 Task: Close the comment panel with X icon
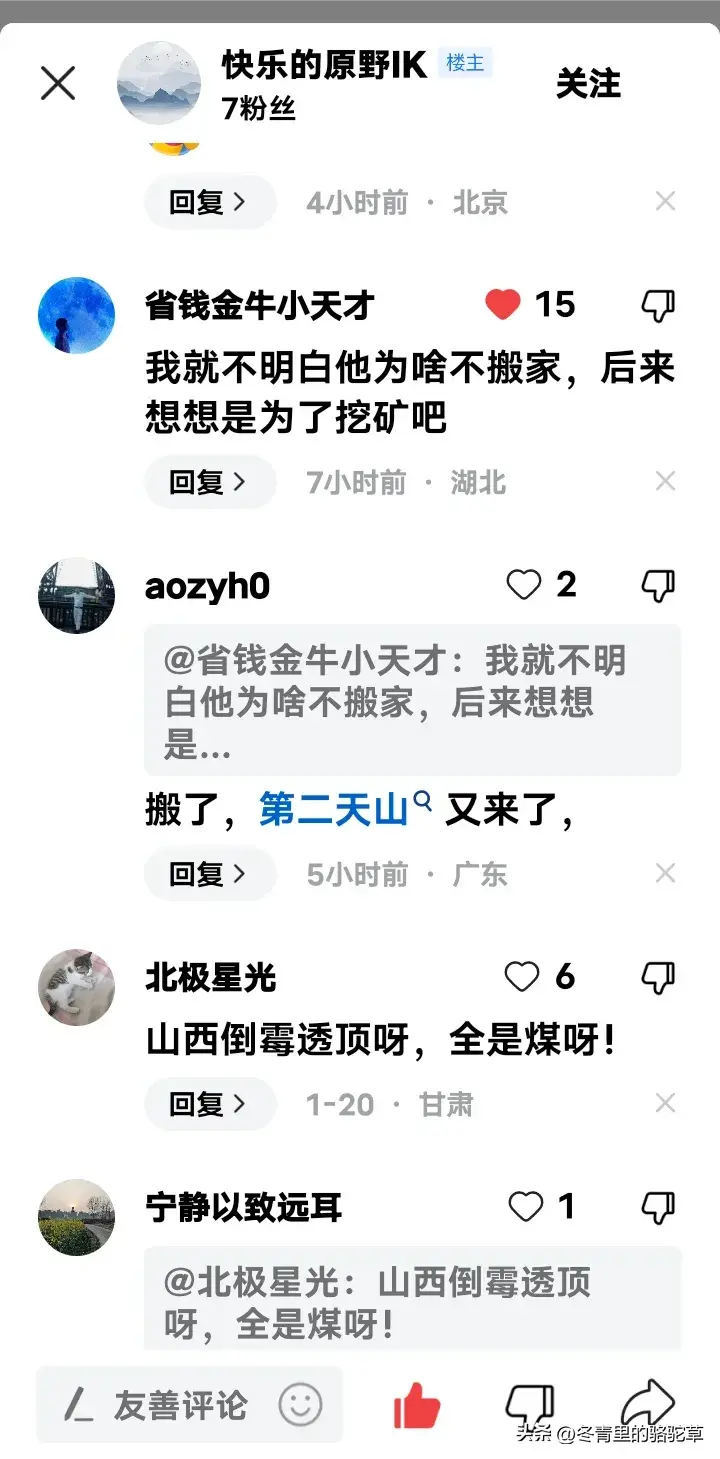coord(58,83)
